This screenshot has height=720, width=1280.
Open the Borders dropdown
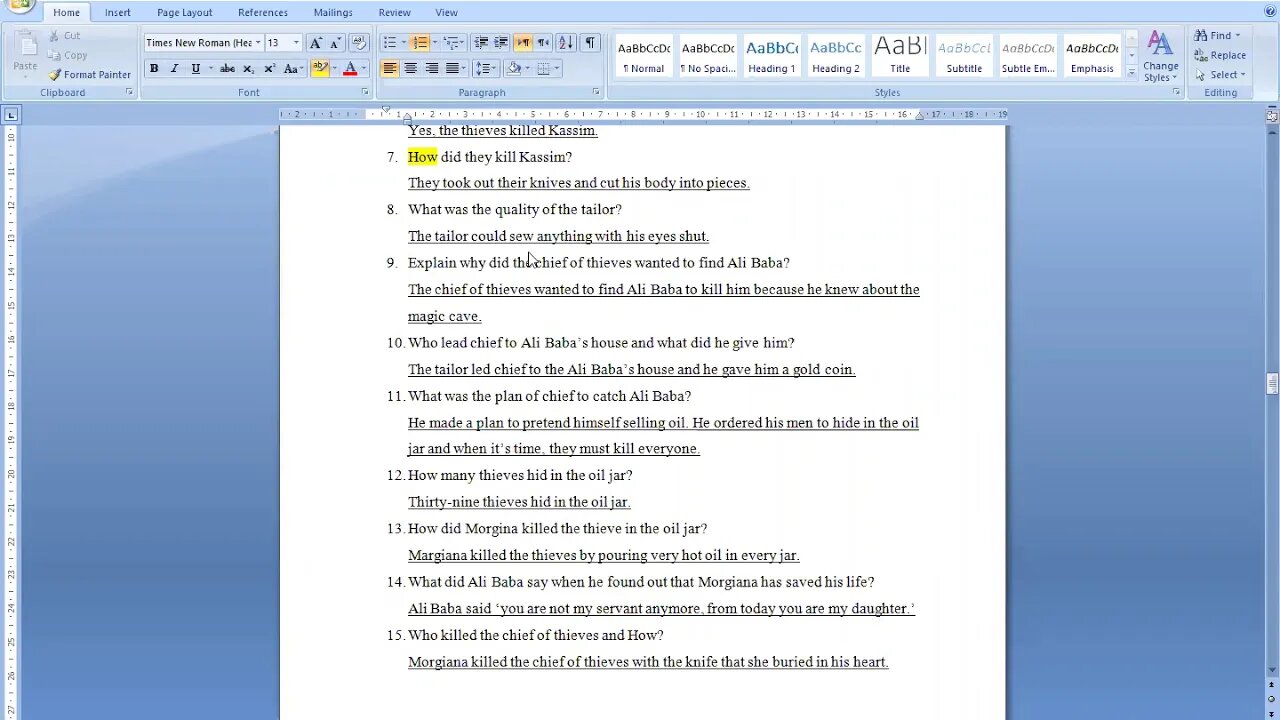tap(556, 69)
